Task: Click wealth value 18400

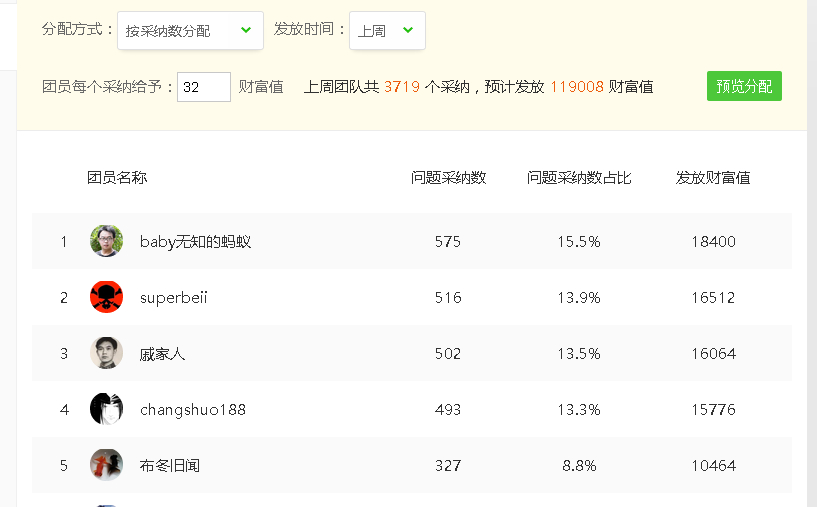Action: (x=713, y=242)
